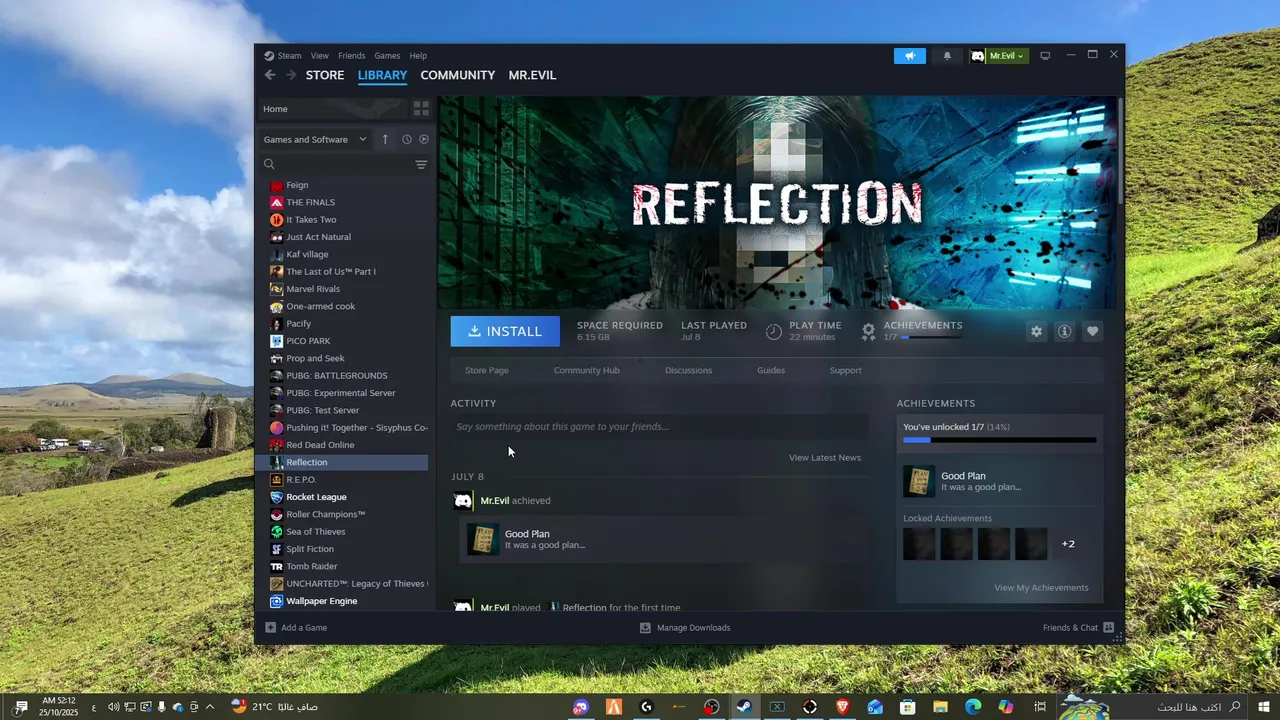Go forward with the right arrow
1280x720 pixels.
click(290, 75)
